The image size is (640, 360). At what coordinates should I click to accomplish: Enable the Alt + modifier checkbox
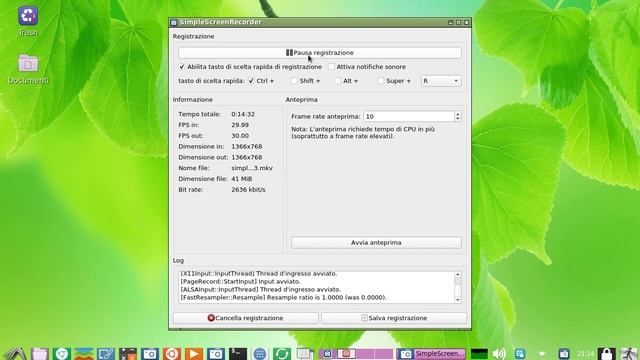338,81
